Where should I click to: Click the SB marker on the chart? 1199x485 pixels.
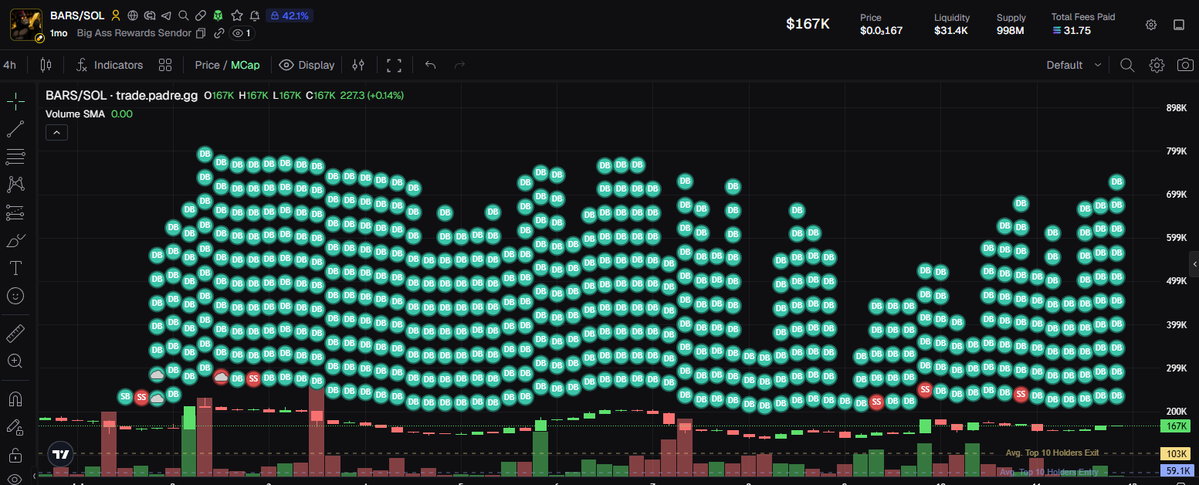[125, 396]
